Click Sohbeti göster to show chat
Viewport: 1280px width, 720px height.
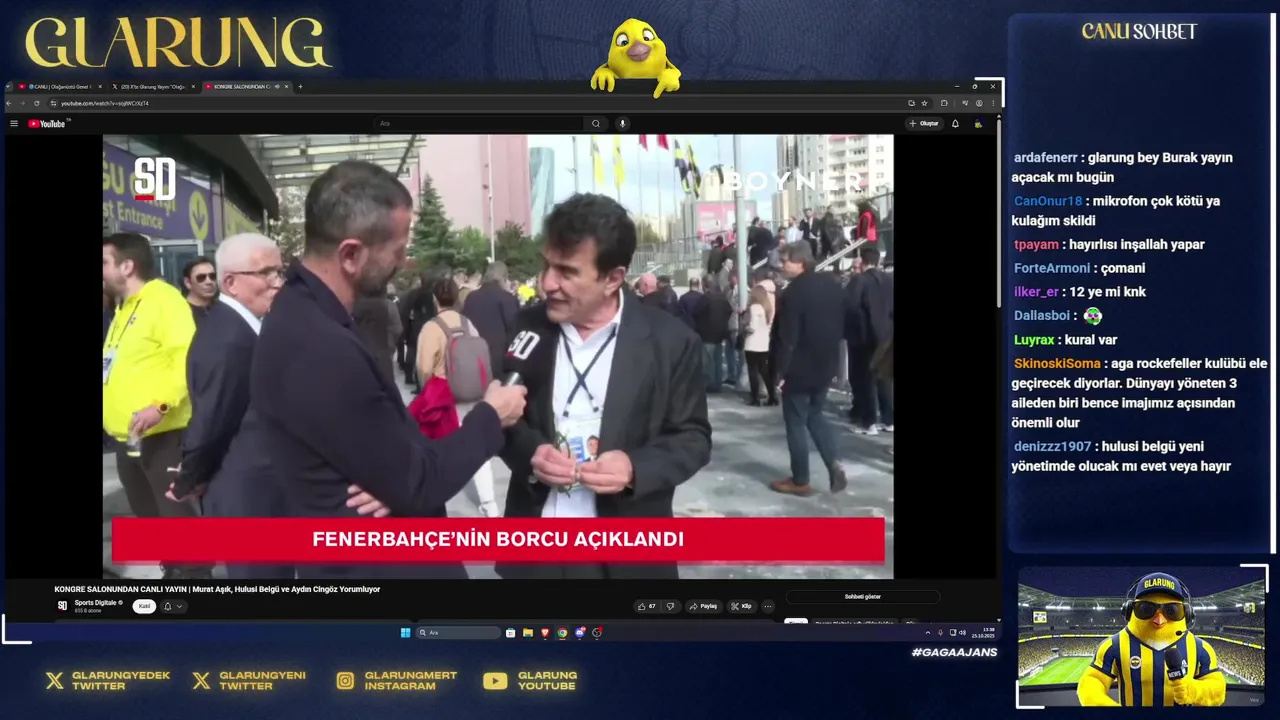coord(863,597)
